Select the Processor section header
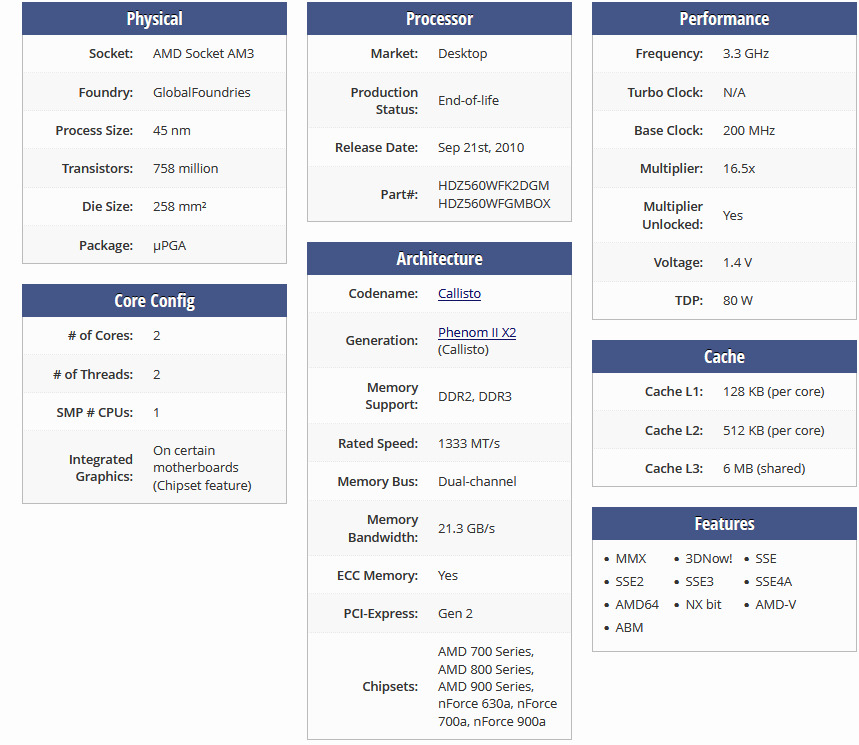The width and height of the screenshot is (859, 745). (x=439, y=19)
